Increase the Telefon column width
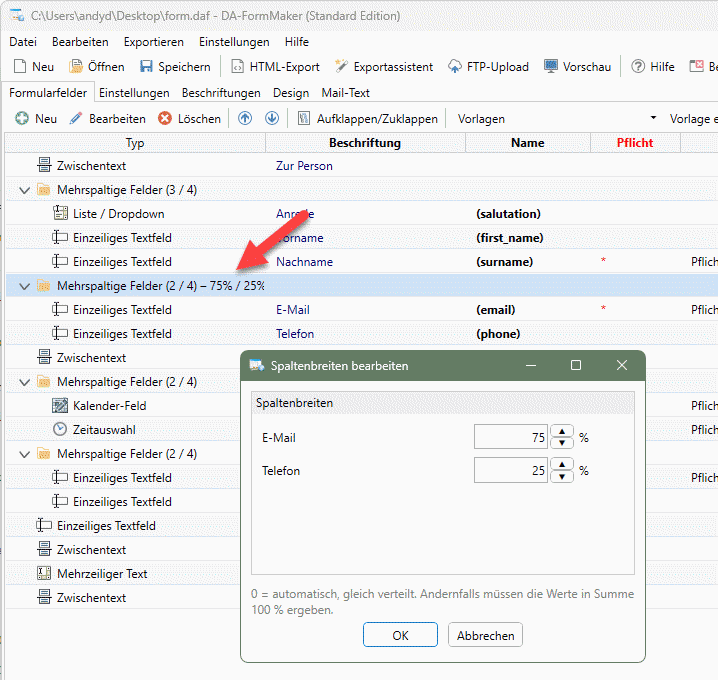Viewport: 718px width, 680px height. point(562,464)
